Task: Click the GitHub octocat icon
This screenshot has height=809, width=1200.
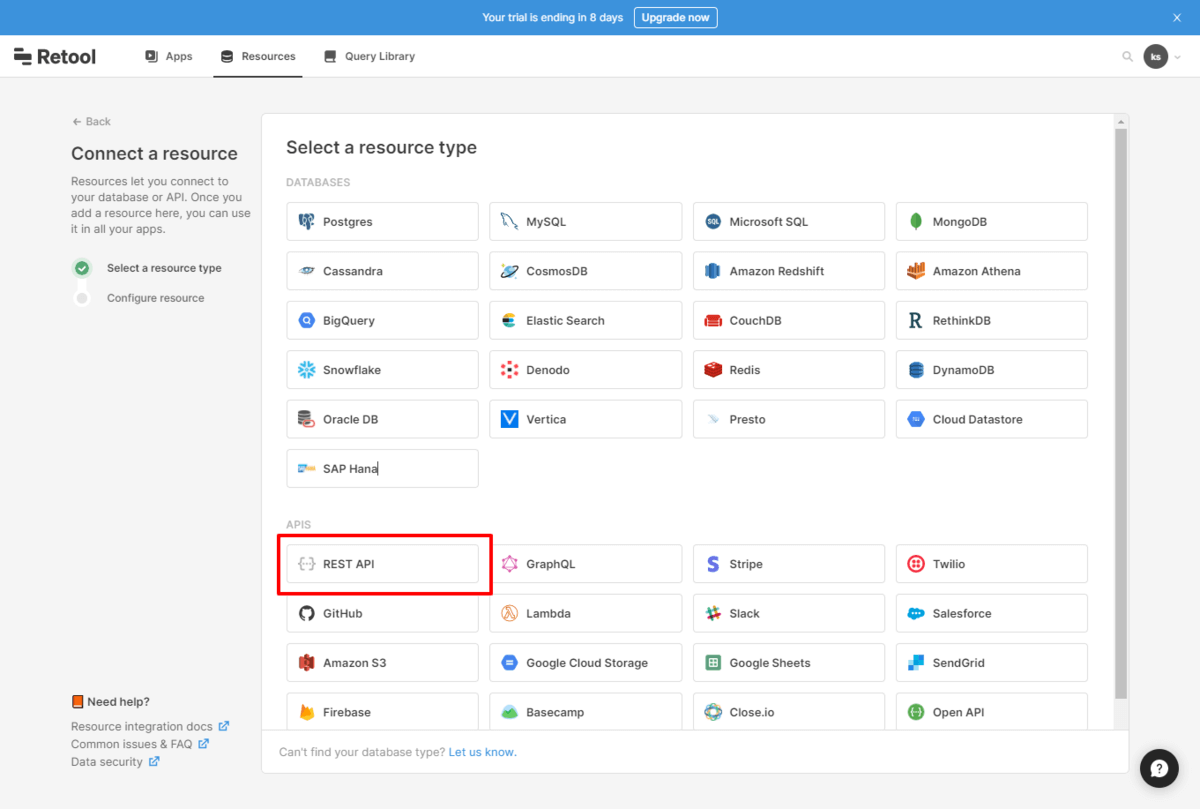Action: tap(306, 613)
